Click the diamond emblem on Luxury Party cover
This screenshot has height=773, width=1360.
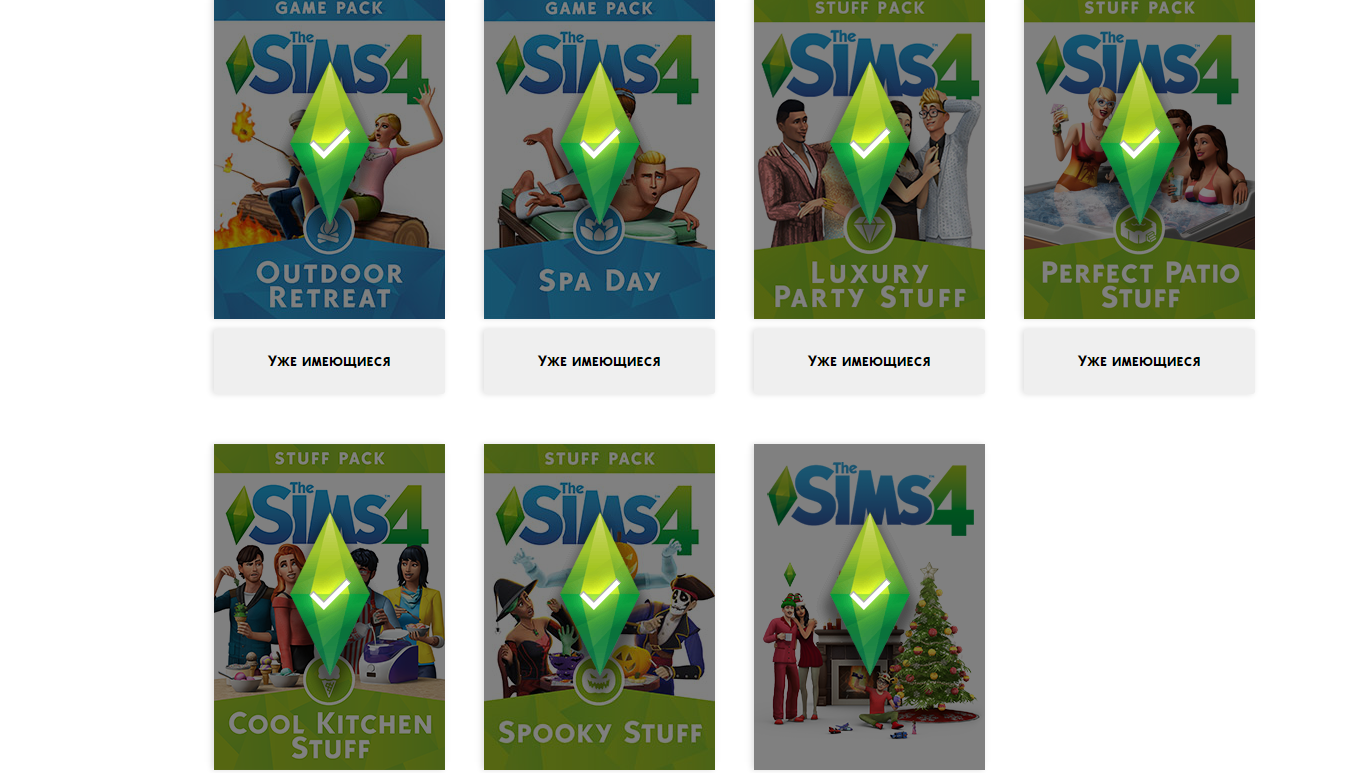pos(869,232)
